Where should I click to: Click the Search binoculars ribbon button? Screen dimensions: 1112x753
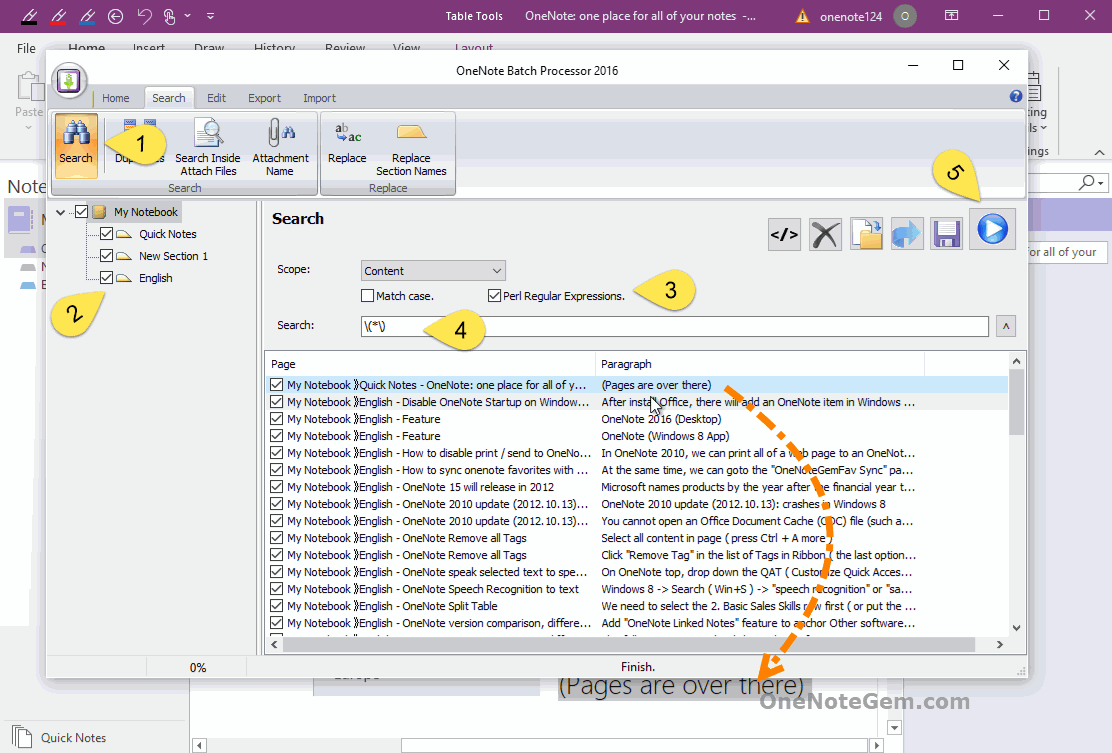(76, 145)
